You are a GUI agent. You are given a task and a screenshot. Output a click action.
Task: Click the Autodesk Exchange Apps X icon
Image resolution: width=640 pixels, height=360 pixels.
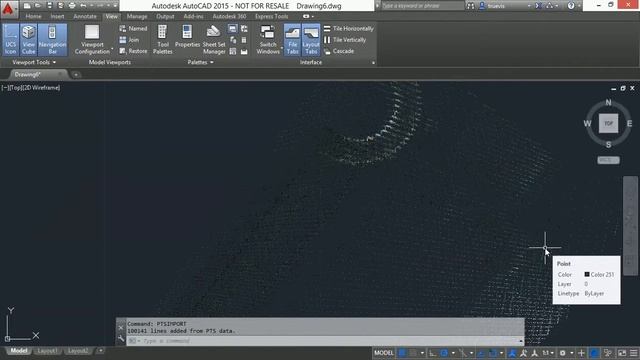click(x=539, y=6)
